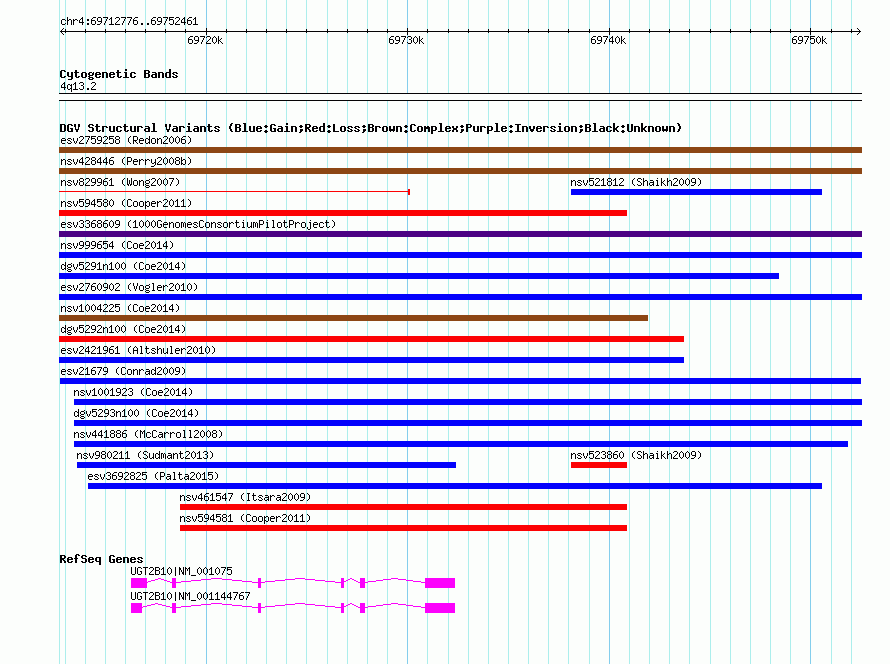Click the 69730k ruler tick

[406, 40]
